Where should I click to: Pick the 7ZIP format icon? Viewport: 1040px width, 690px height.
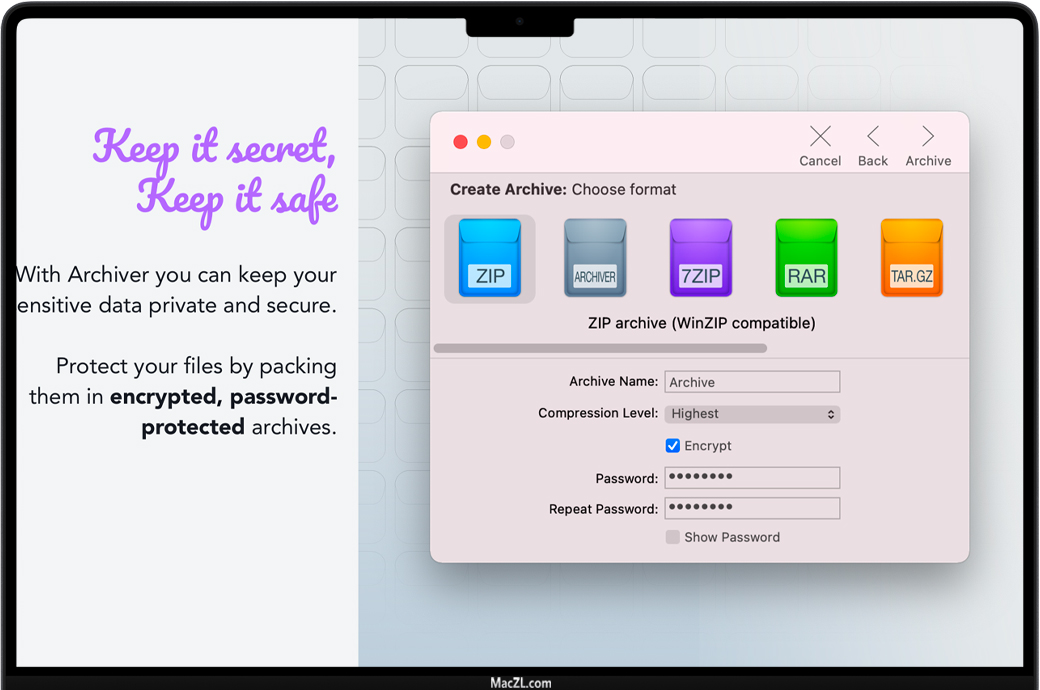(x=700, y=258)
